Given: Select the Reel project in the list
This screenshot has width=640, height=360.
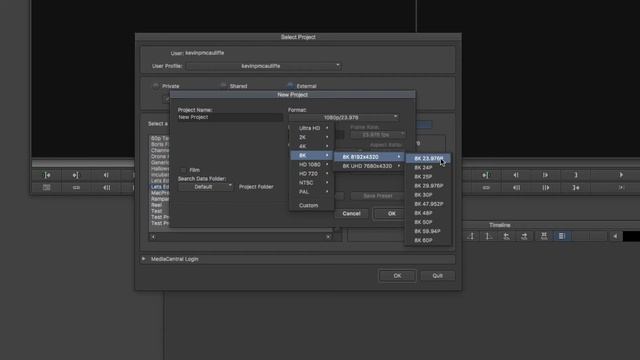Looking at the screenshot, I should click(x=157, y=205).
